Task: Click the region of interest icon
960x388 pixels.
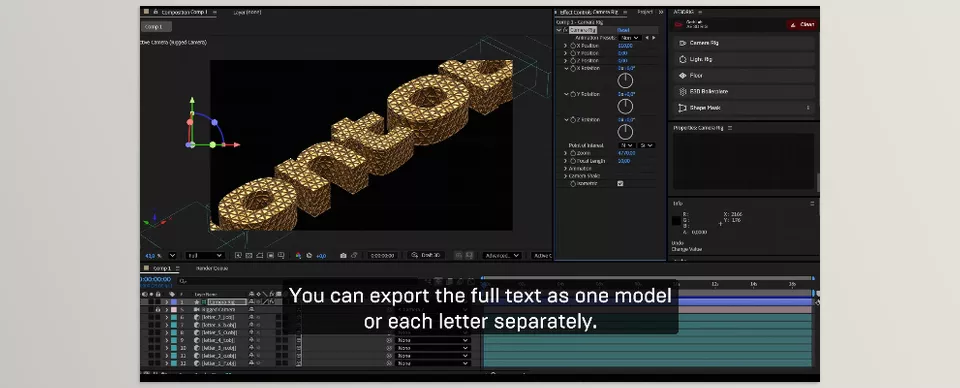Action: coord(270,255)
